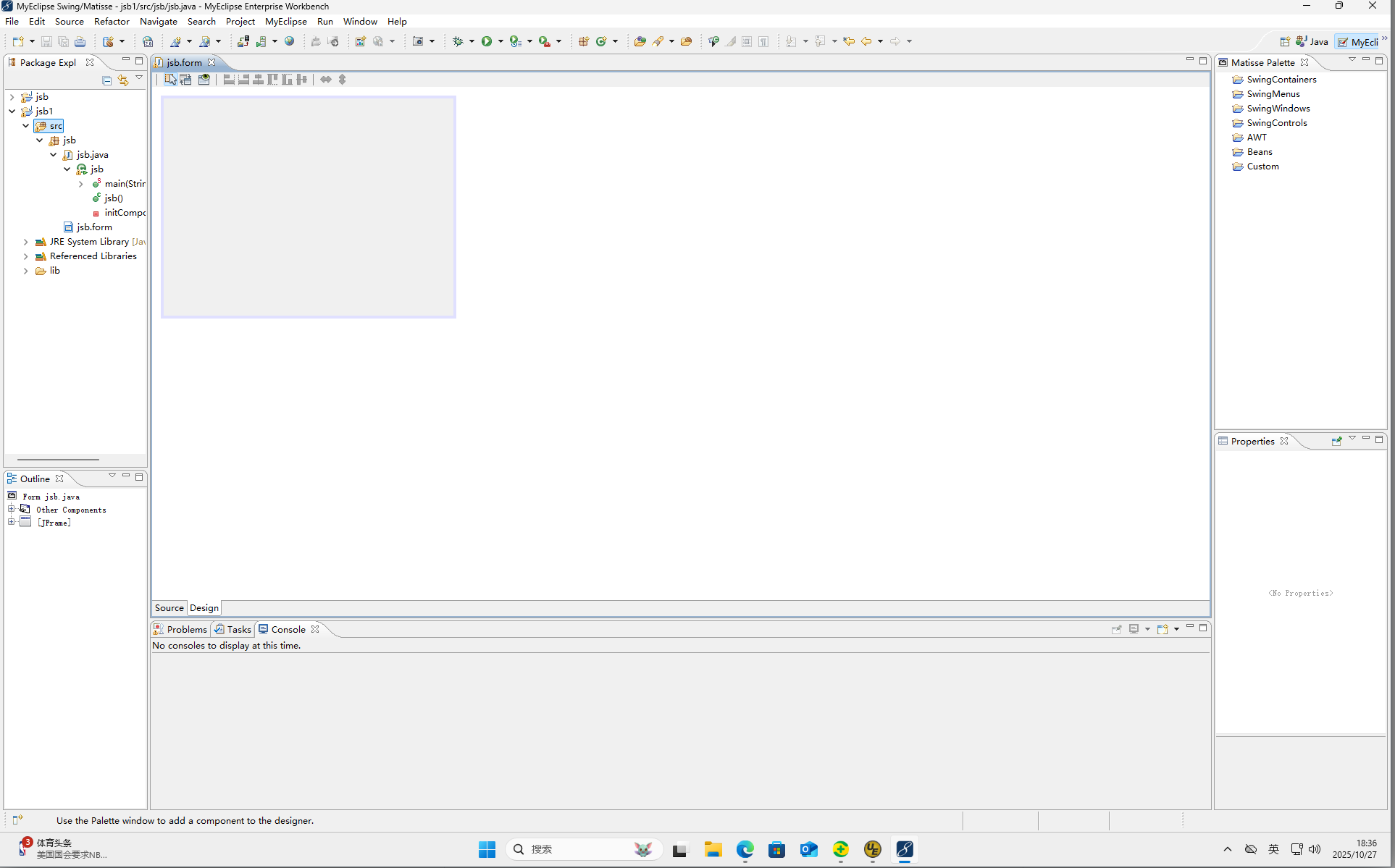Open Microsoft Edge from the taskbar

745,849
